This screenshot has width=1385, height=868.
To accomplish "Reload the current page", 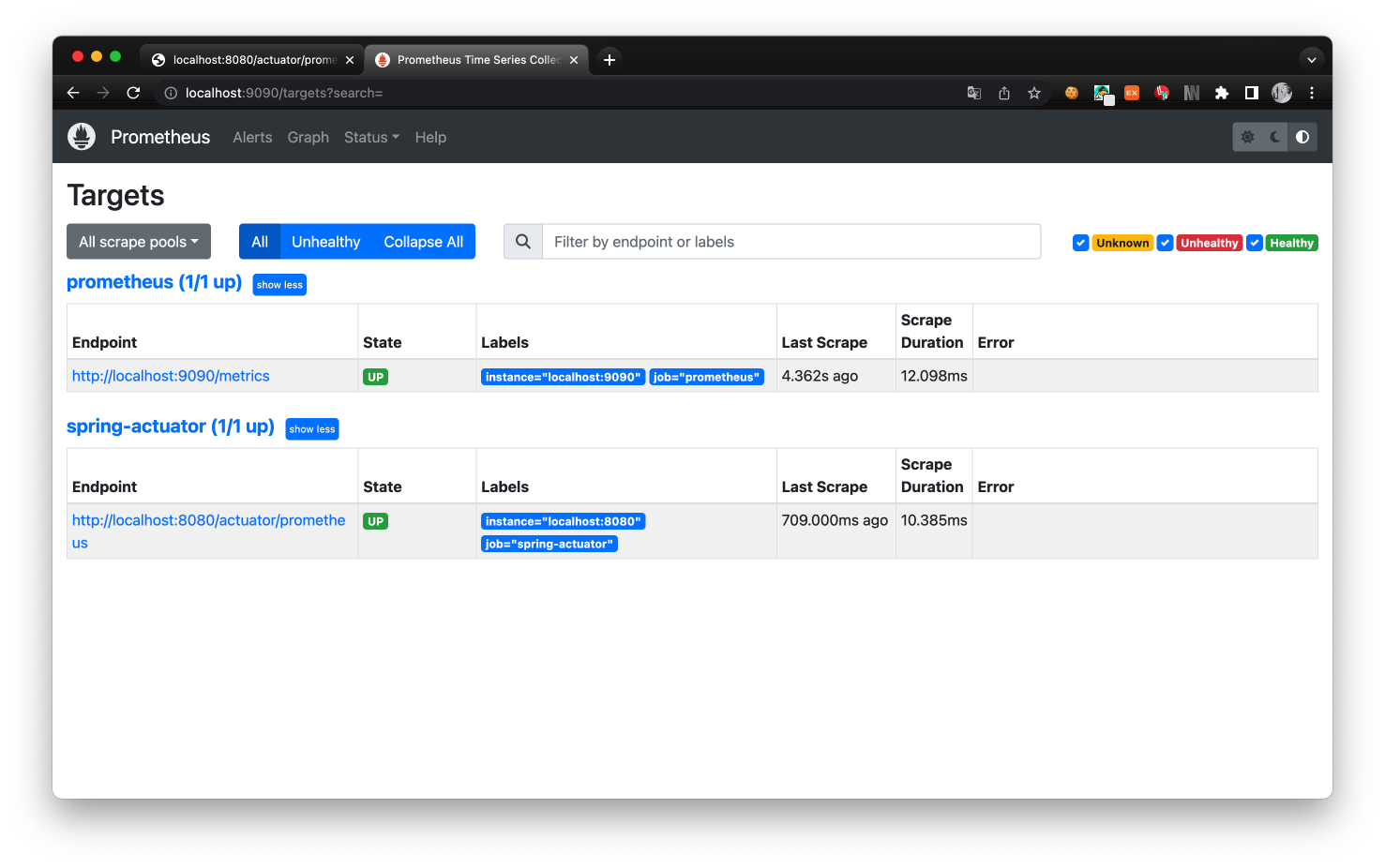I will point(133,93).
